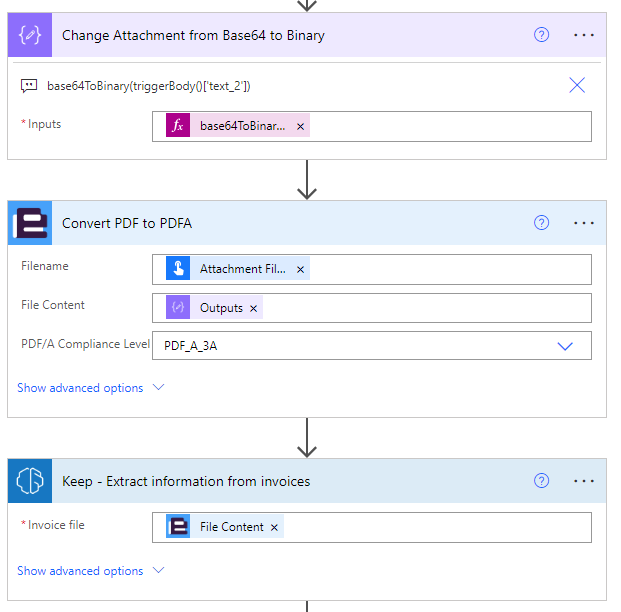Open help for Change Attachment from Base64 to Binary

point(541,35)
